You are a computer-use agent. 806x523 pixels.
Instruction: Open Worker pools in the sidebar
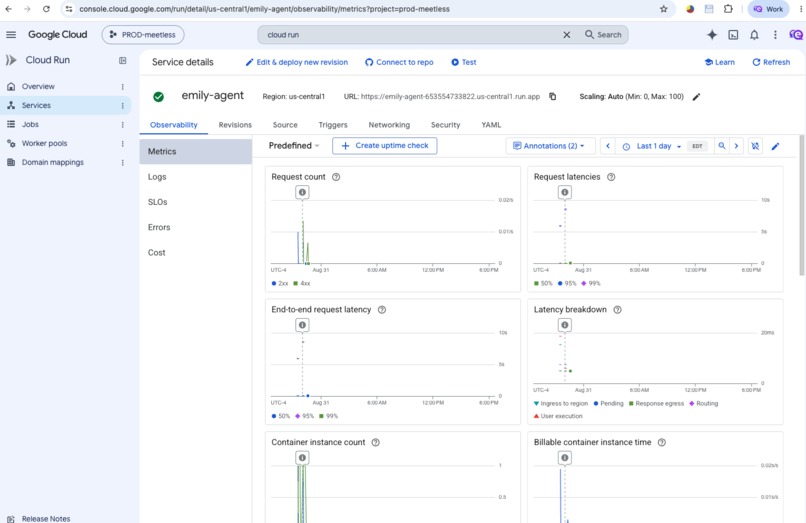tap(44, 143)
